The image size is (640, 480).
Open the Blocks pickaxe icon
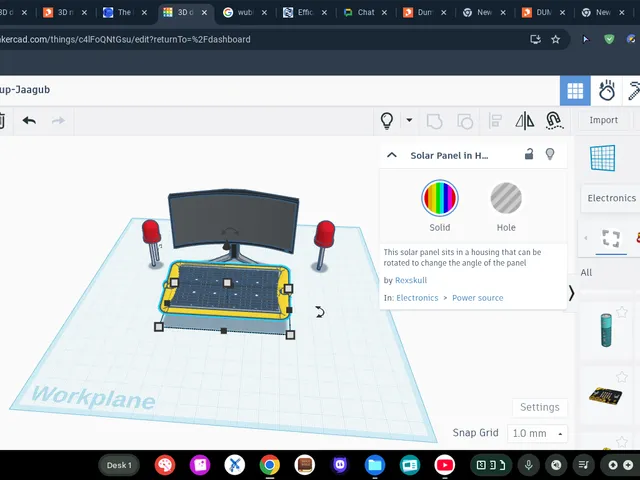(634, 91)
